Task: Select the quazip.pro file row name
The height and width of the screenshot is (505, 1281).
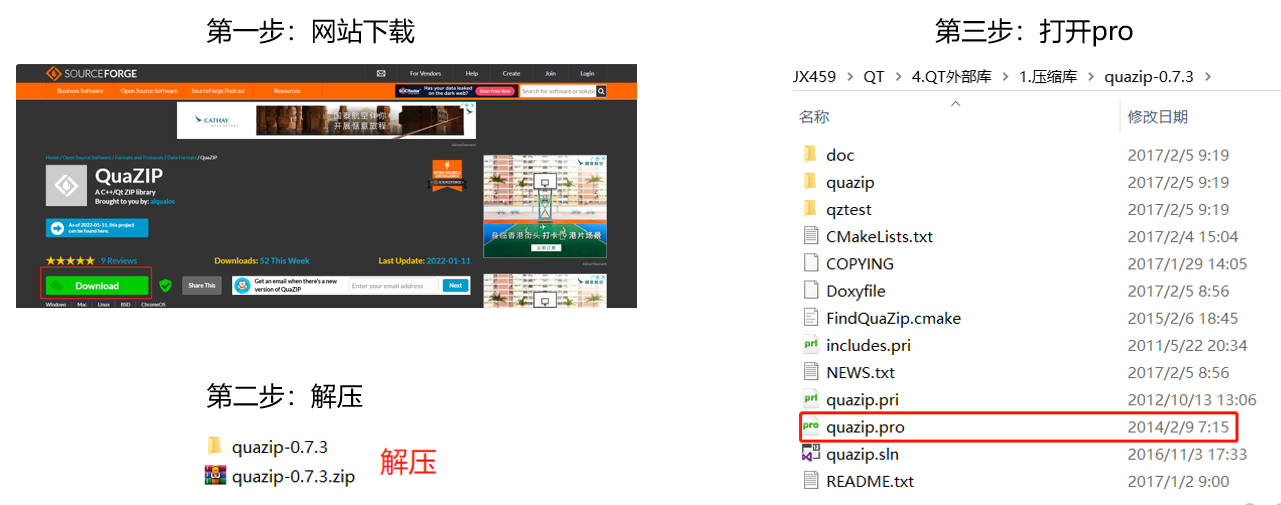Action: pyautogui.click(x=865, y=427)
